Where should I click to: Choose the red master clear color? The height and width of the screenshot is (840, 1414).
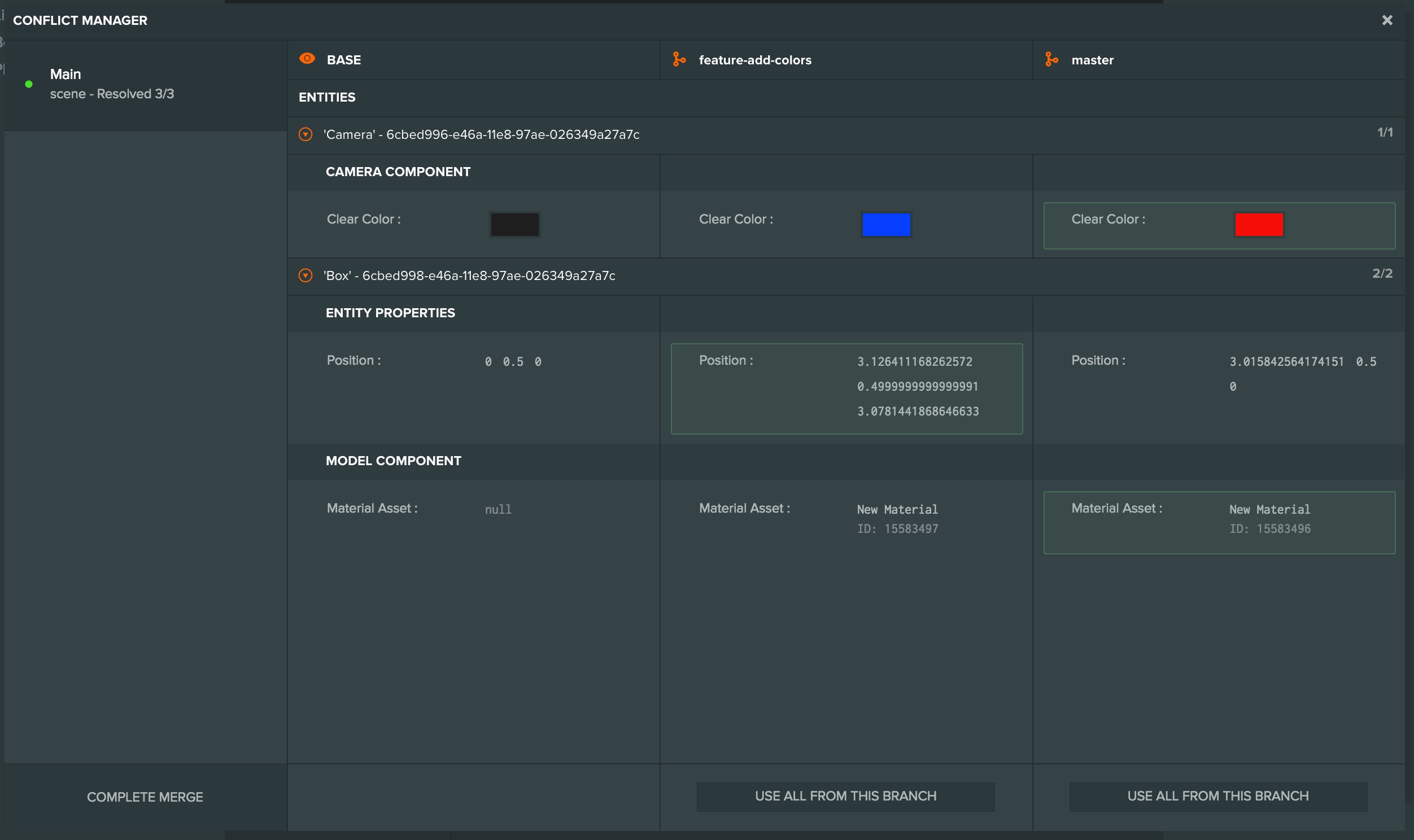pos(1258,225)
